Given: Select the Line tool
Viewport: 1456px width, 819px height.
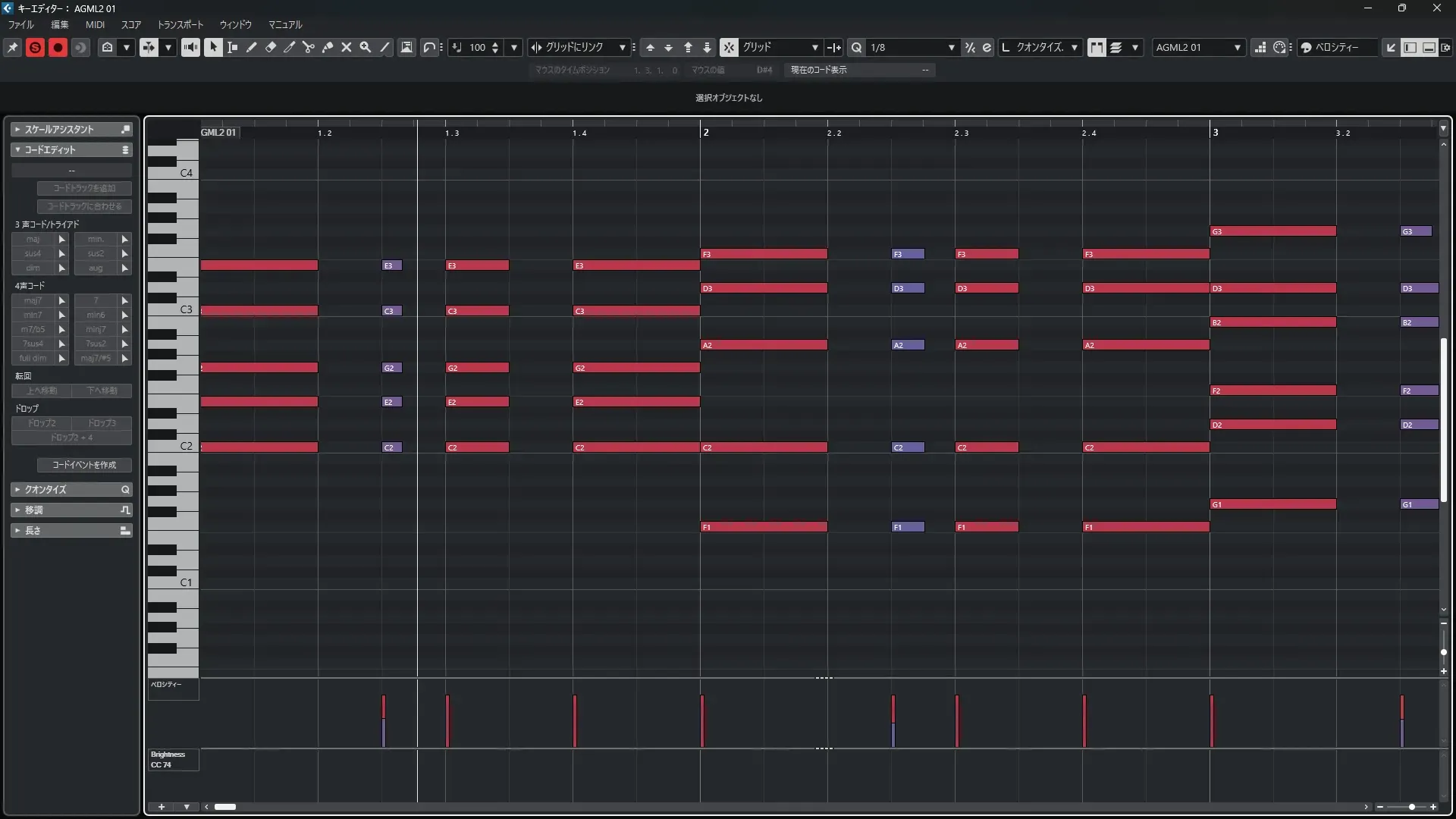Looking at the screenshot, I should point(384,47).
